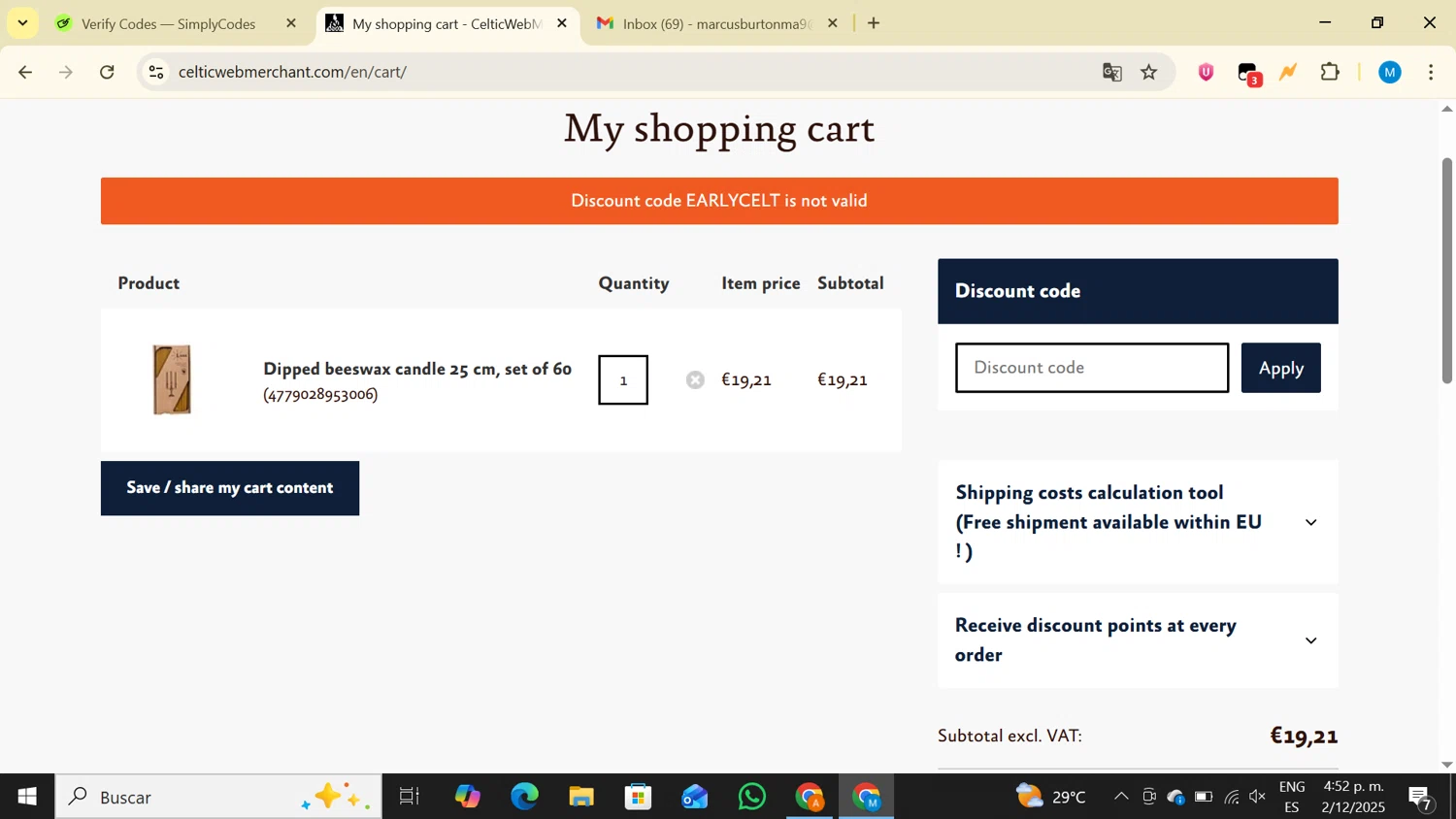Open a new browser tab
This screenshot has width=1456, height=819.
coord(874,23)
